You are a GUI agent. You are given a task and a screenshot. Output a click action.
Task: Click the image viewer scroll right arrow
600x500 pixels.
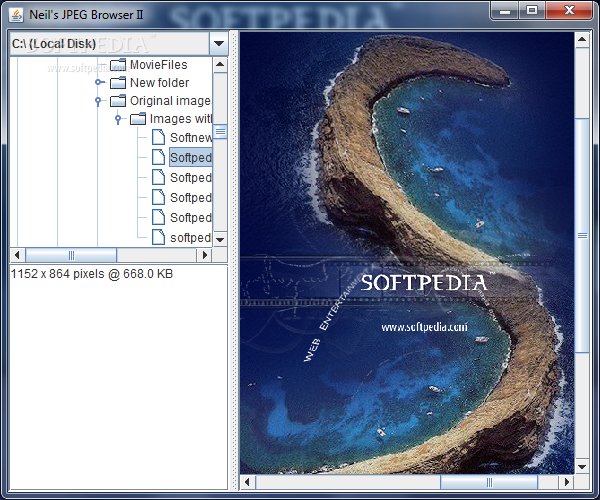point(567,482)
